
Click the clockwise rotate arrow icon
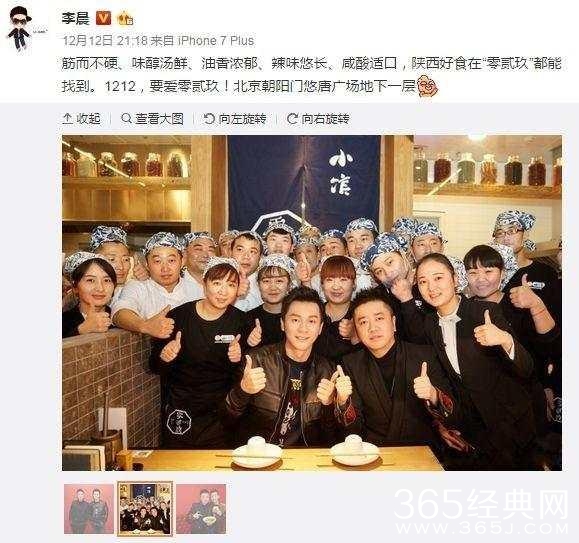[292, 118]
